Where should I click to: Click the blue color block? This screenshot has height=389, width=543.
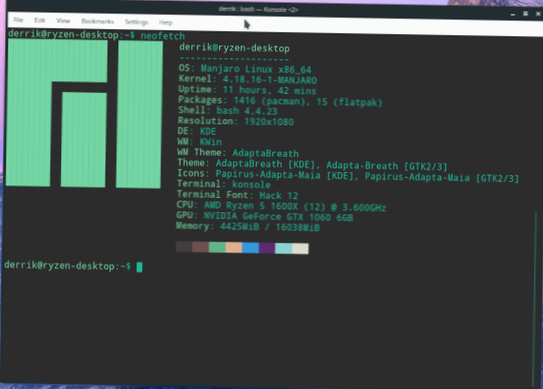(x=250, y=248)
